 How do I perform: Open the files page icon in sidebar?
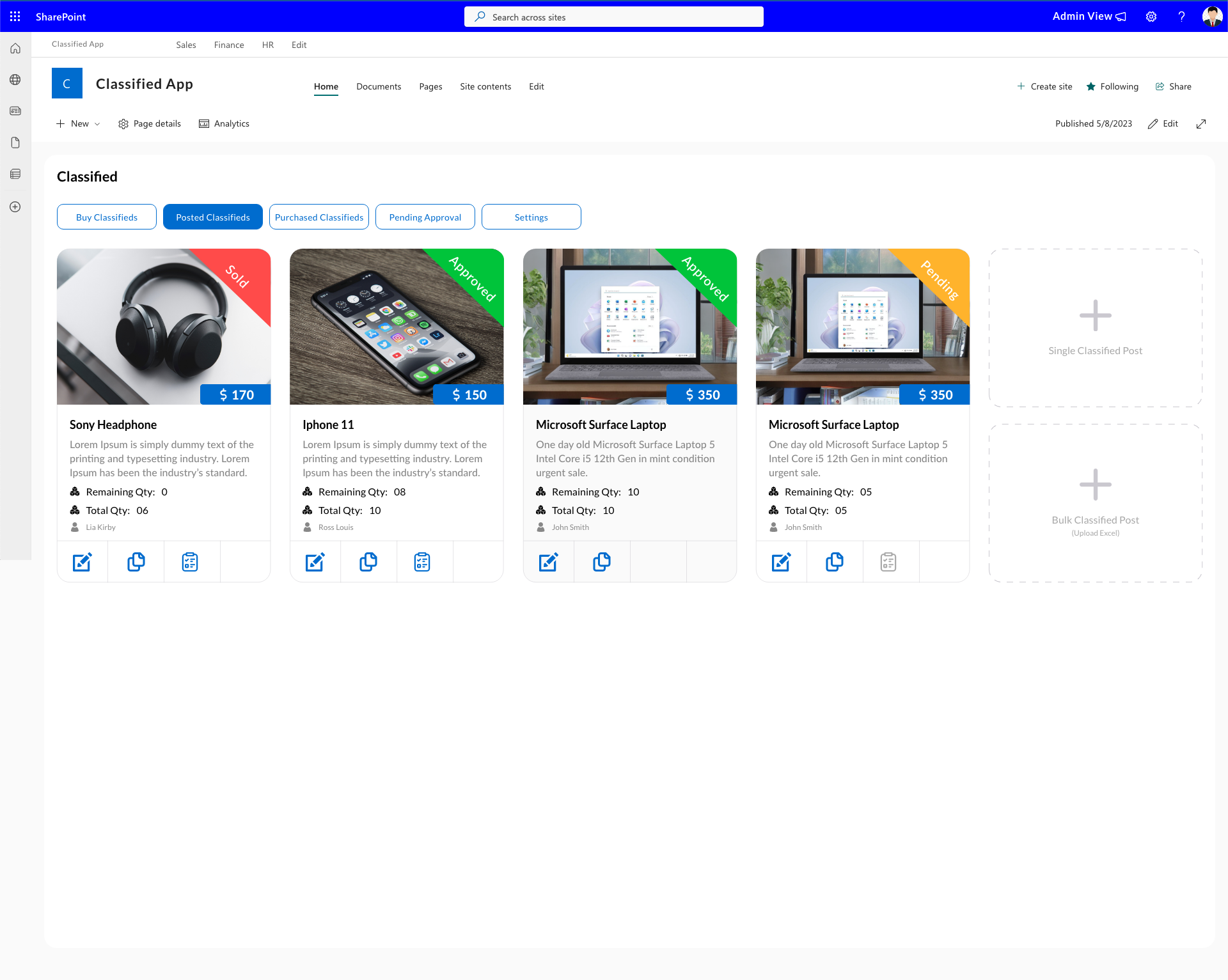[15, 143]
